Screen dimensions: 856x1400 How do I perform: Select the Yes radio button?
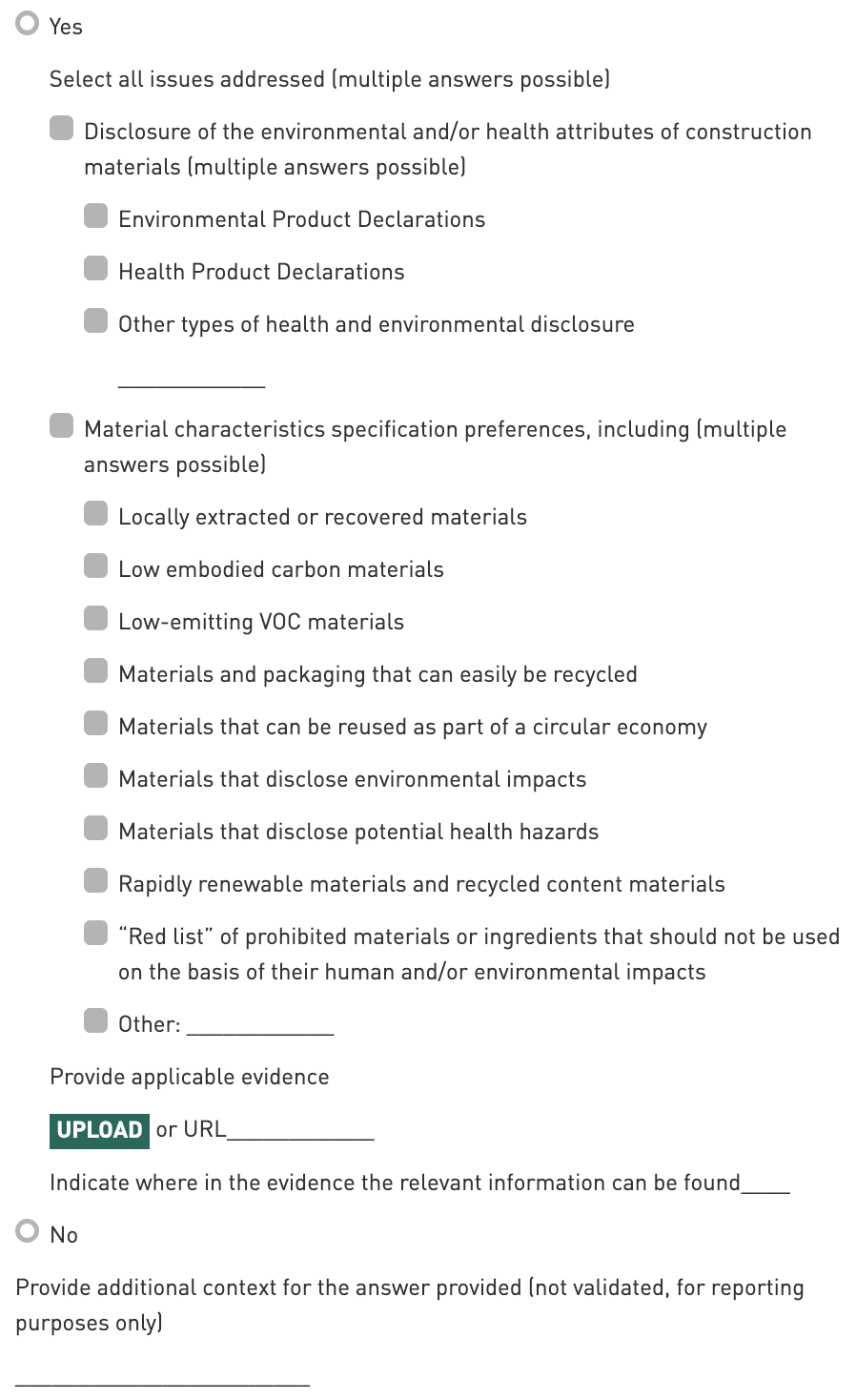point(28,24)
